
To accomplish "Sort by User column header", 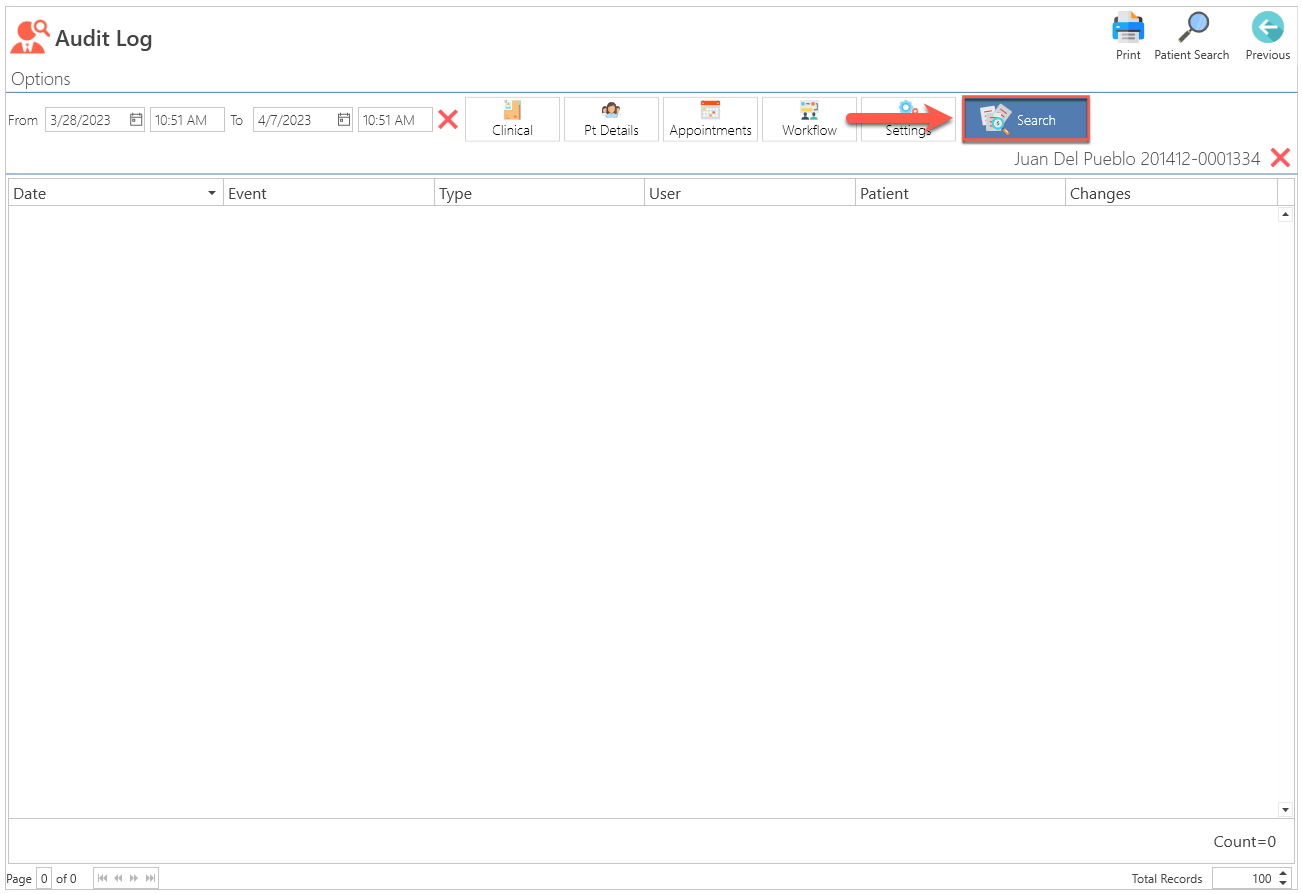I will pyautogui.click(x=750, y=193).
